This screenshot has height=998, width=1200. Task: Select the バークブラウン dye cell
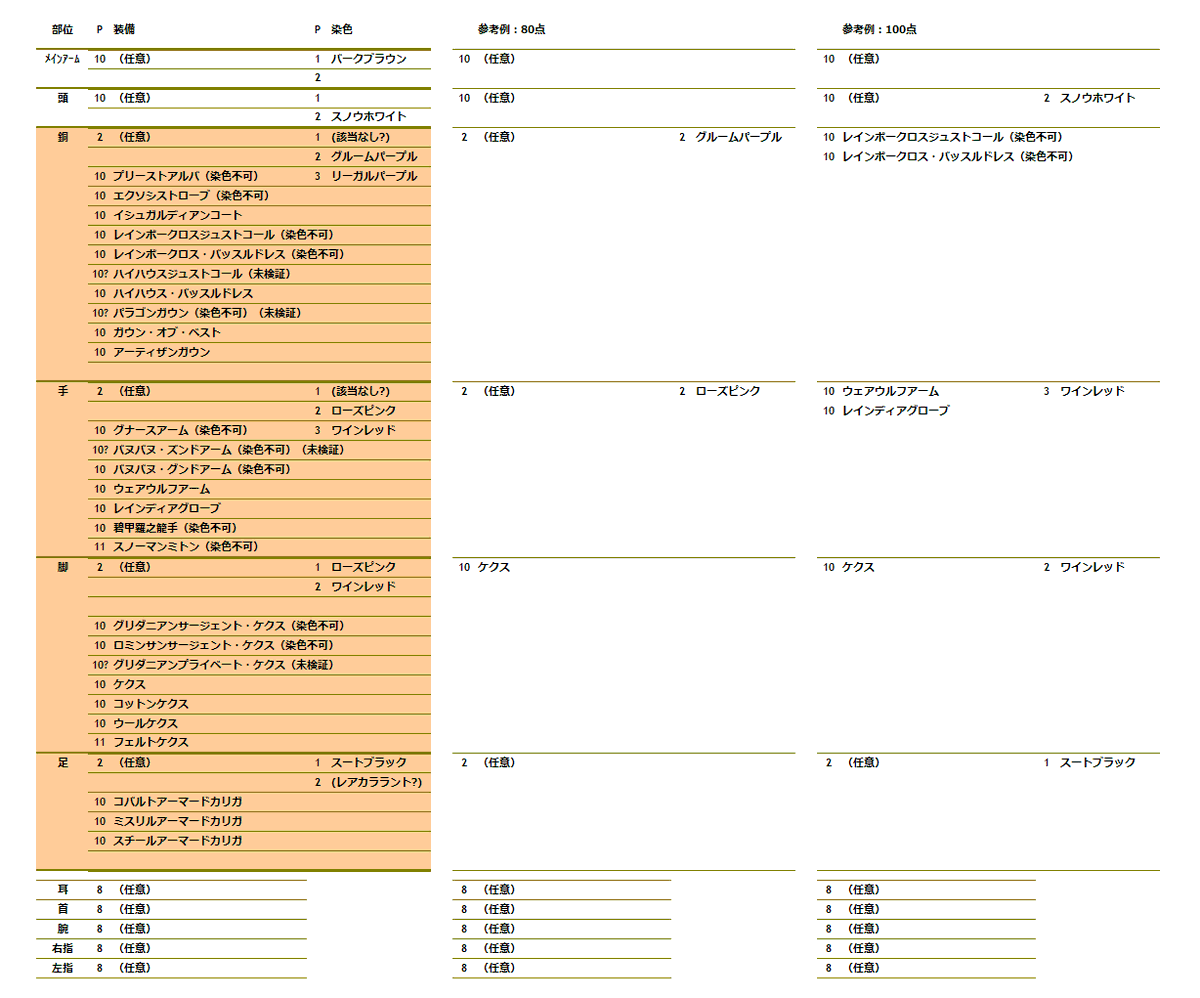(x=369, y=59)
